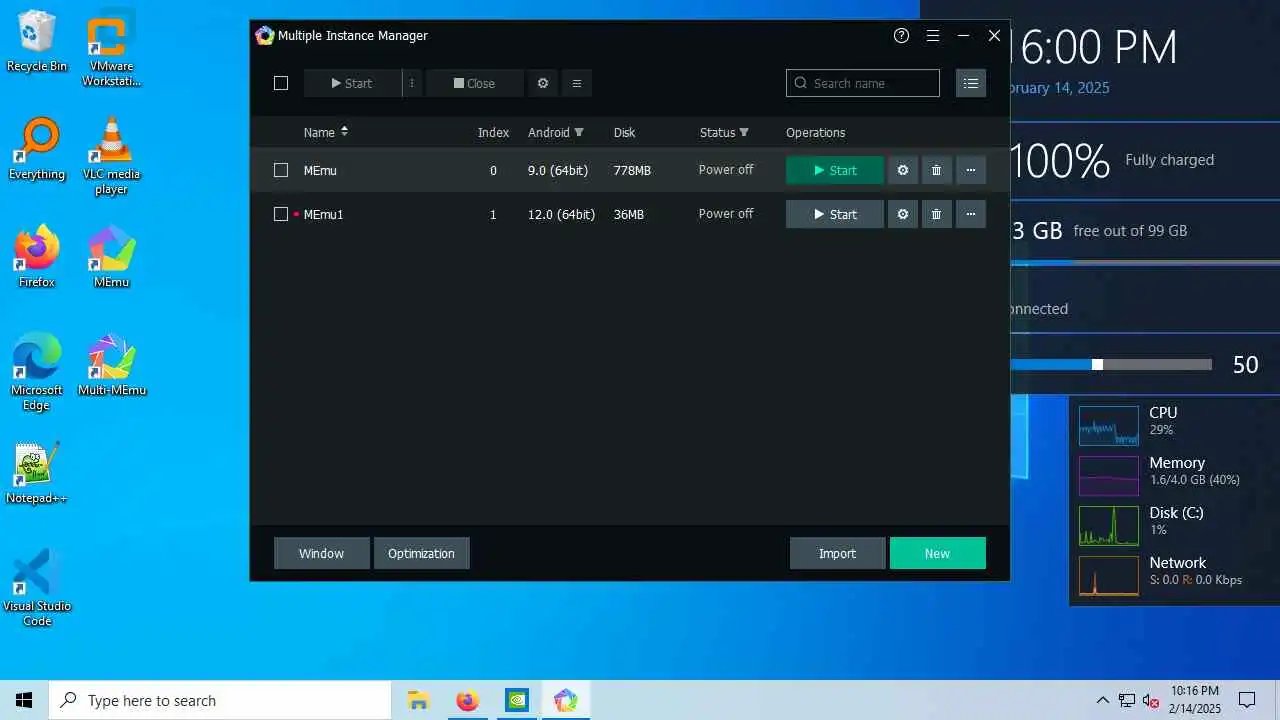
Task: Open the Status filter dropdown
Action: pyautogui.click(x=744, y=132)
